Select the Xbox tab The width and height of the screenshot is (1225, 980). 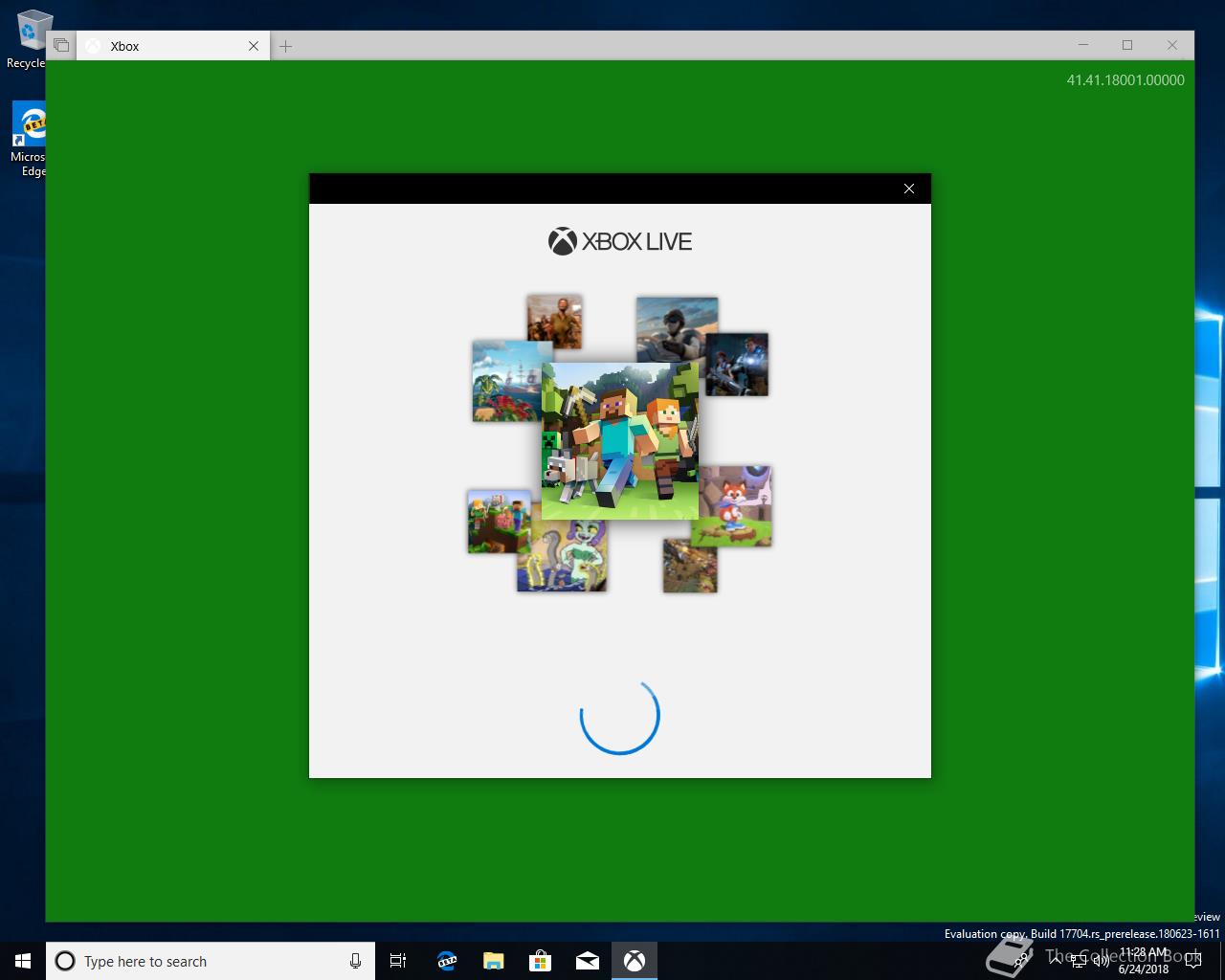tap(172, 46)
